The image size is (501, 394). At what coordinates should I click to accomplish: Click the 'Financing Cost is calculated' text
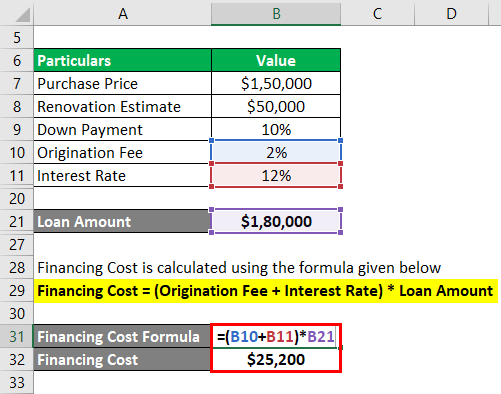239,268
